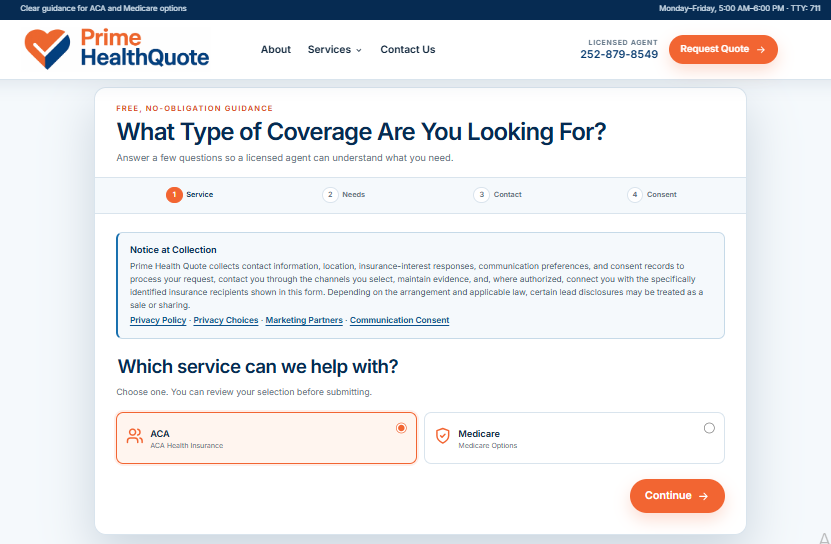Open the Services menu
Screen dimensions: 831x544
(334, 49)
